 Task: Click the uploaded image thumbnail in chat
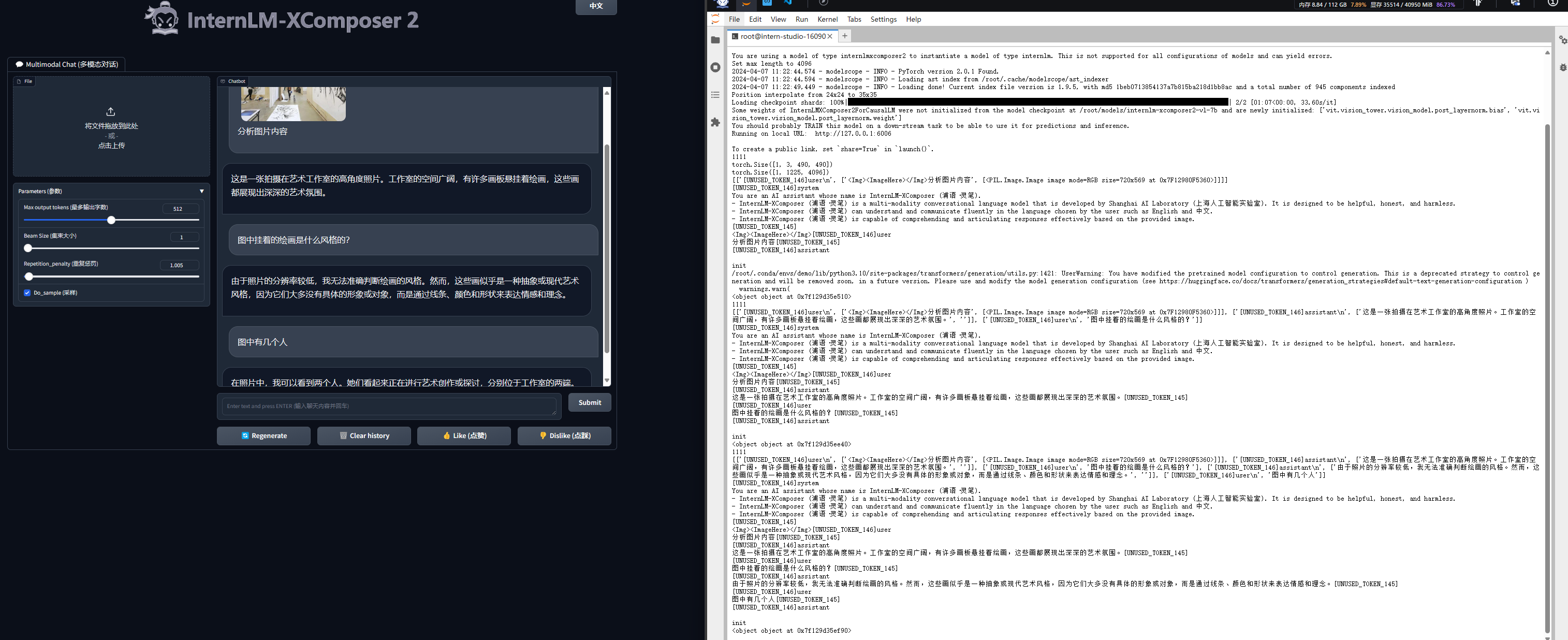[x=294, y=104]
